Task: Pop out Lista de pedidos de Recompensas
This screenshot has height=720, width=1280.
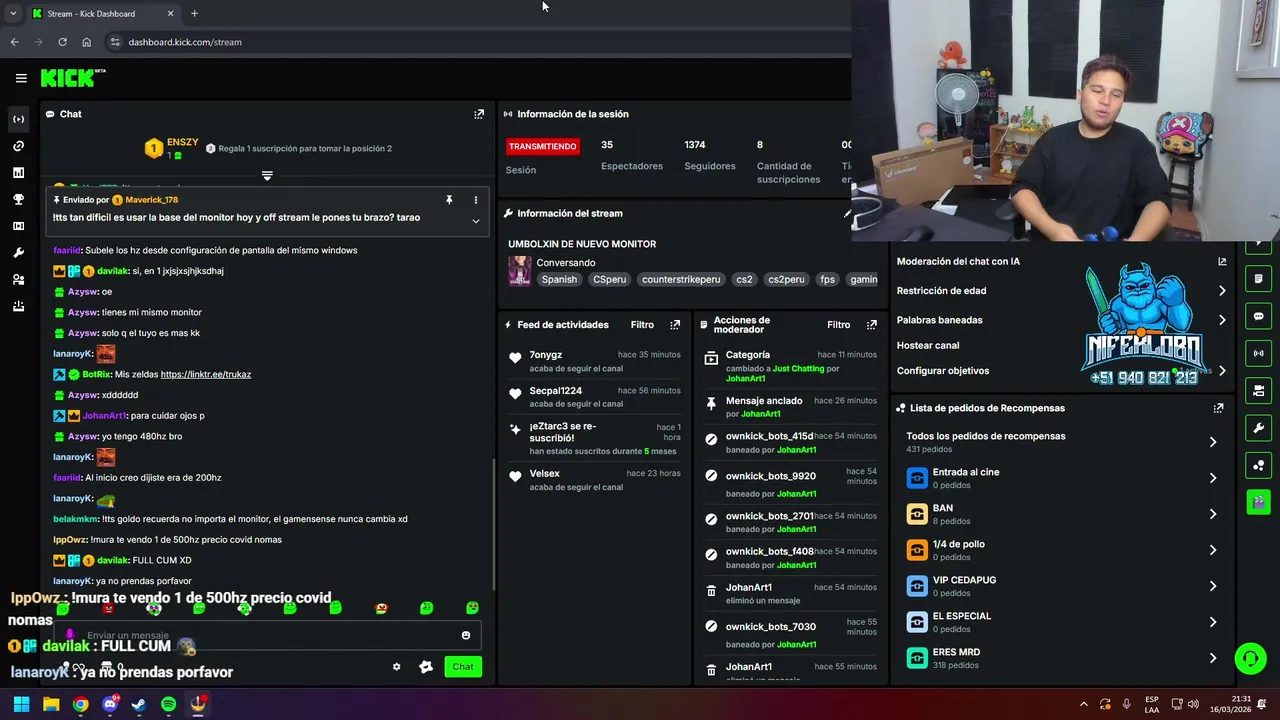Action: tap(1218, 408)
